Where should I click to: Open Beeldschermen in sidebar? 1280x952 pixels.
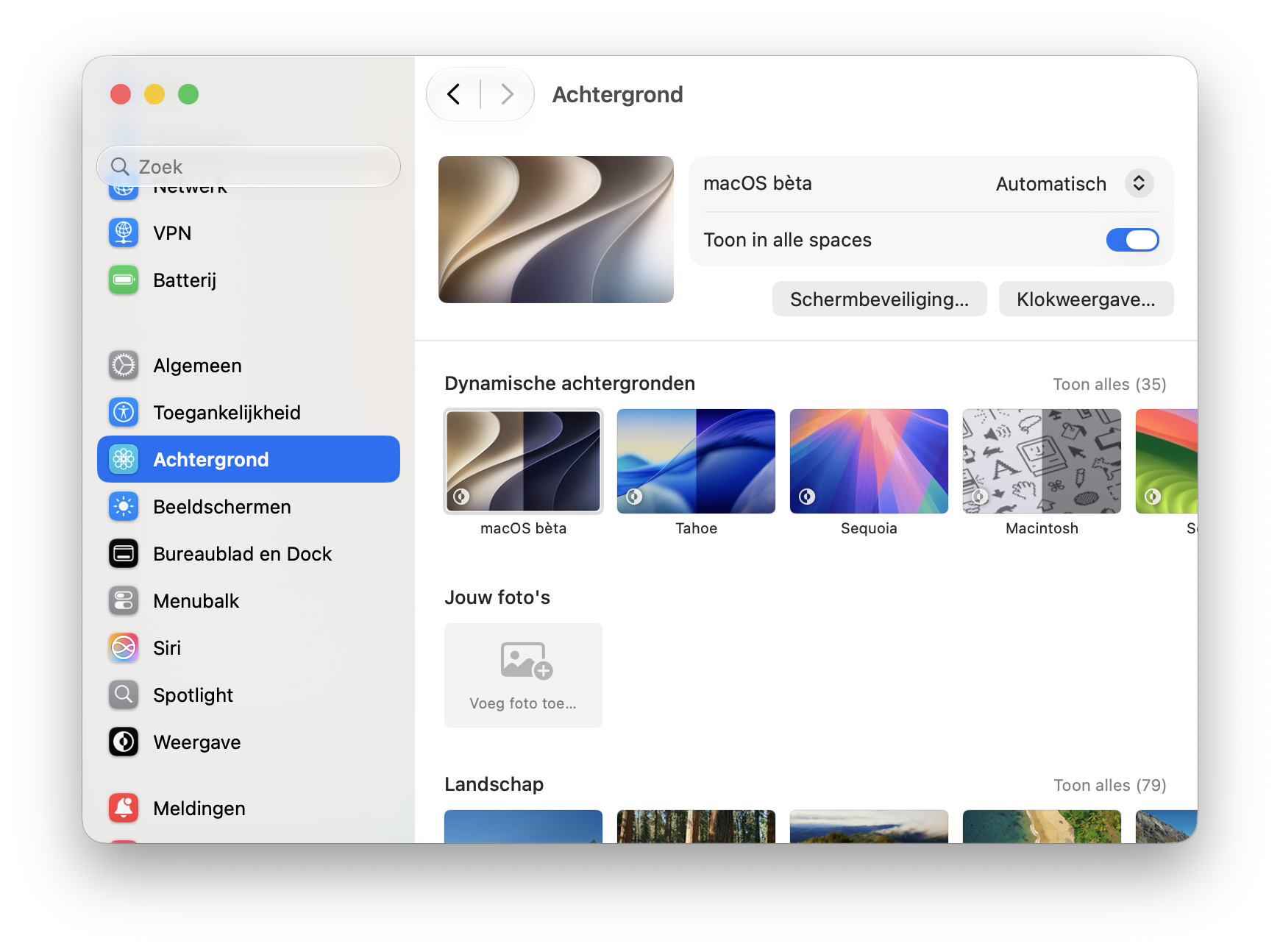(x=249, y=507)
